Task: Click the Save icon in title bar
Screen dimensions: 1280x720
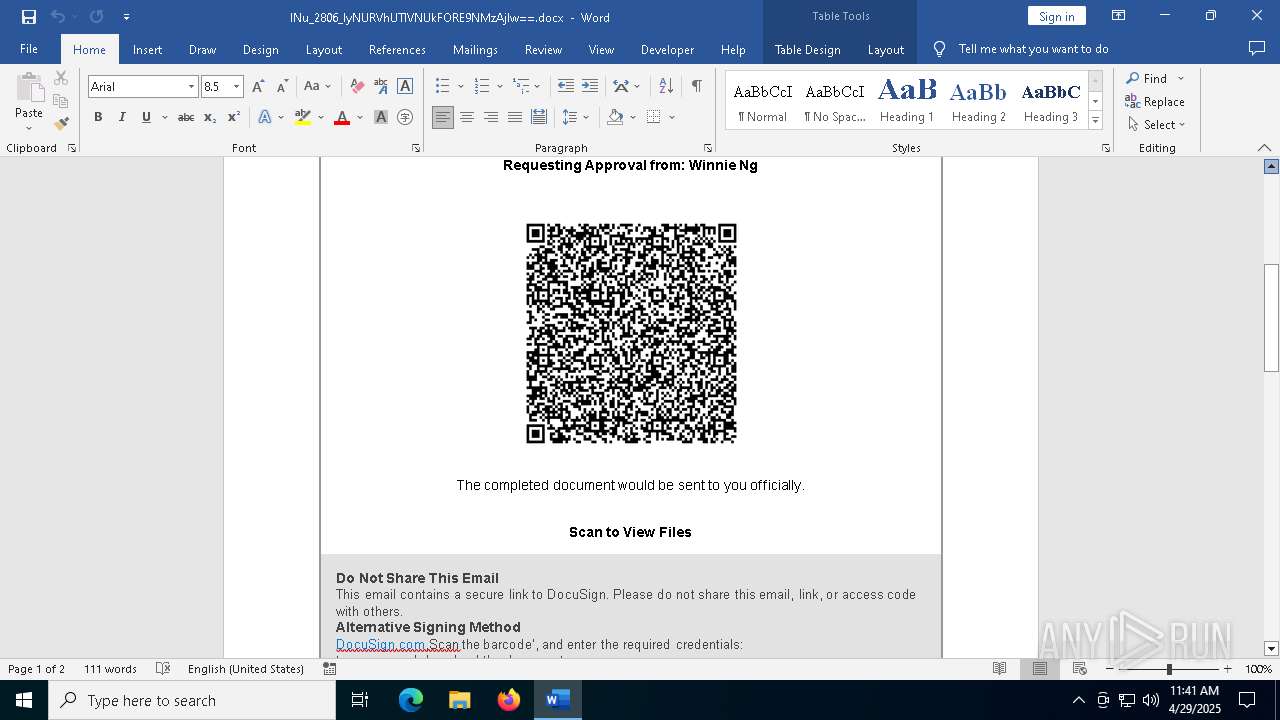Action: [x=28, y=17]
